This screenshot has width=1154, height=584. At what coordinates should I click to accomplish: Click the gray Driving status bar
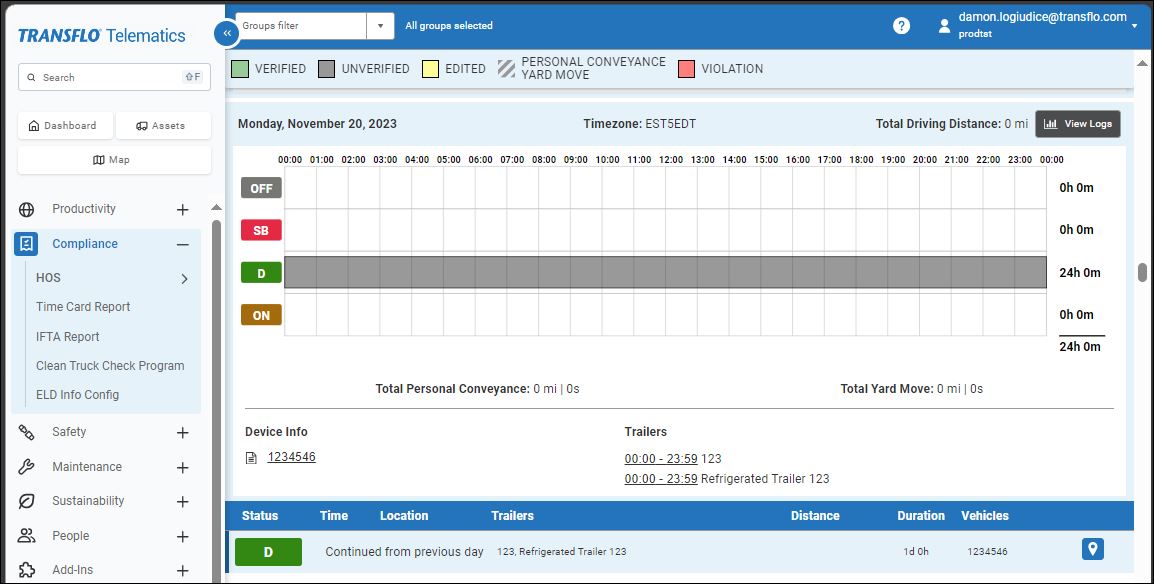coord(665,272)
